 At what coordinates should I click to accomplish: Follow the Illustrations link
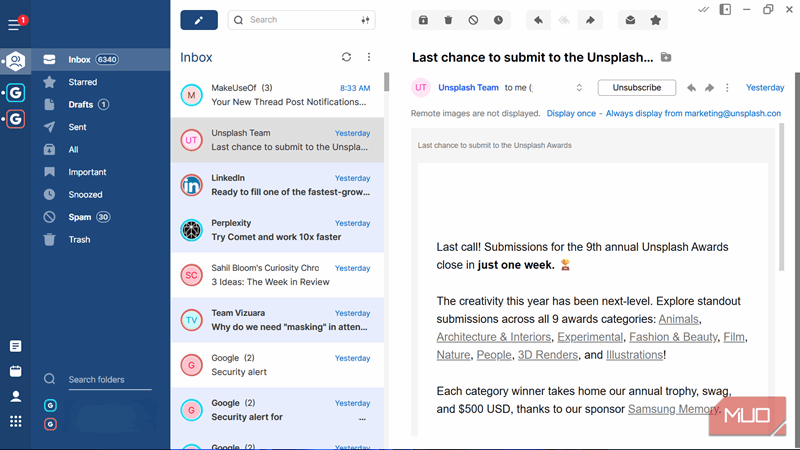[x=634, y=355]
